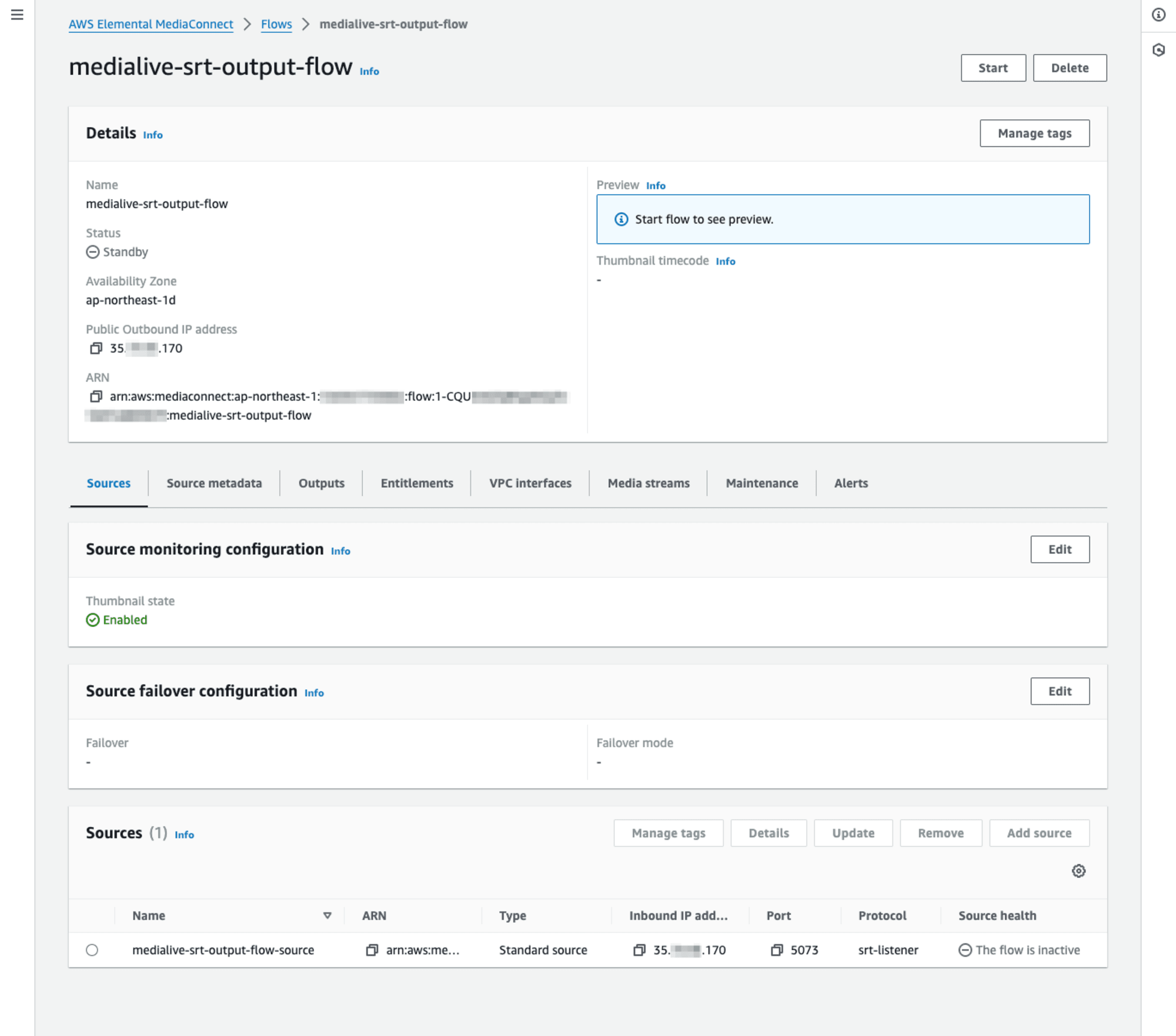1176x1036 pixels.
Task: Go to Flows breadcrumb link
Action: (x=276, y=24)
